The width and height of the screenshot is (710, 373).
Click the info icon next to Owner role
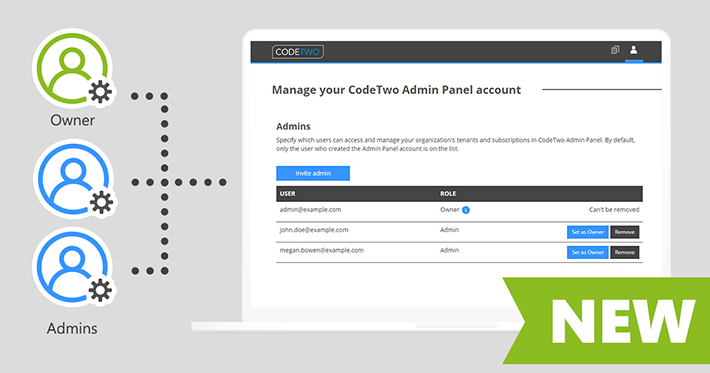[465, 210]
